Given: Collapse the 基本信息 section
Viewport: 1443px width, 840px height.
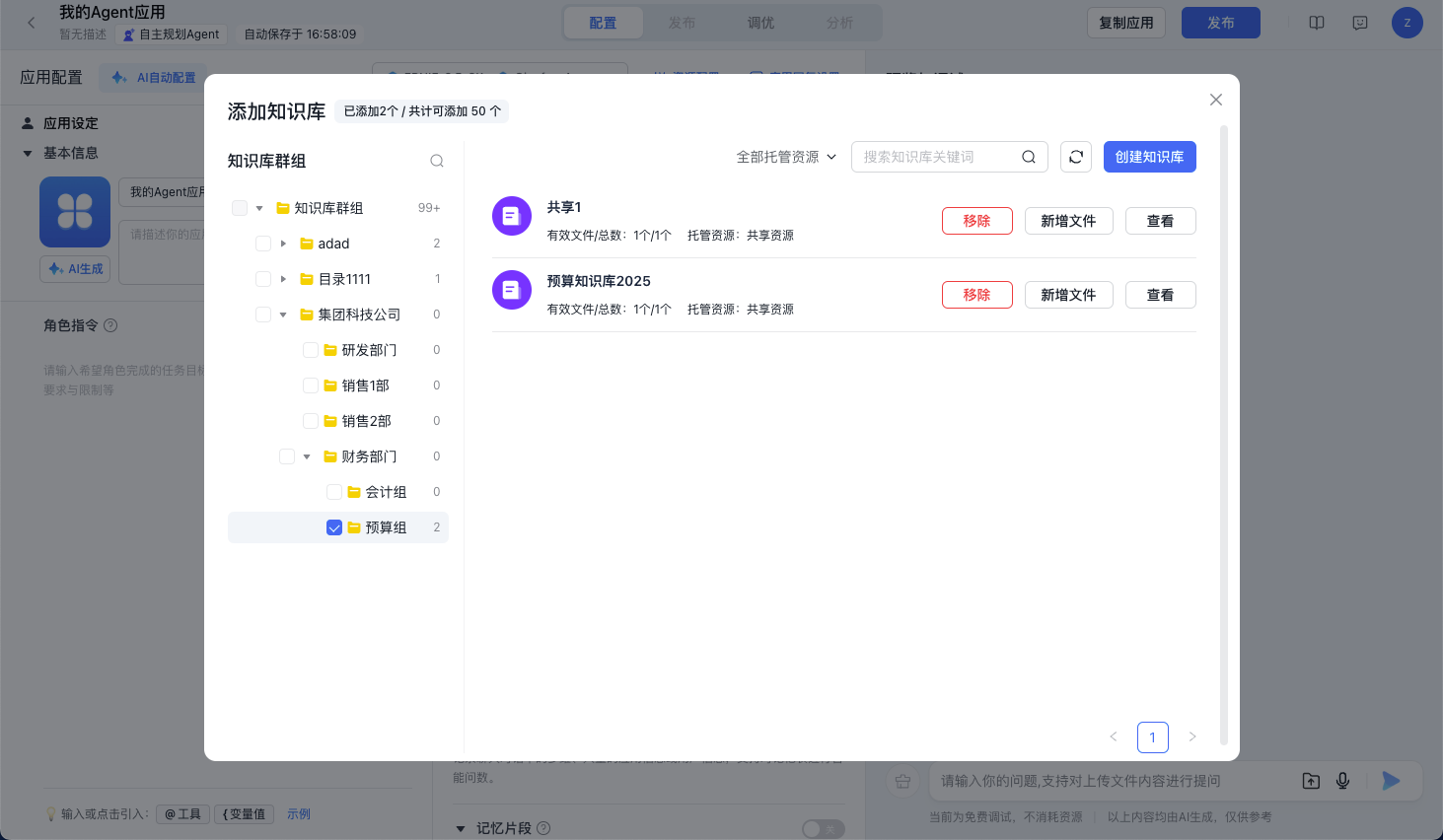Looking at the screenshot, I should click(28, 153).
